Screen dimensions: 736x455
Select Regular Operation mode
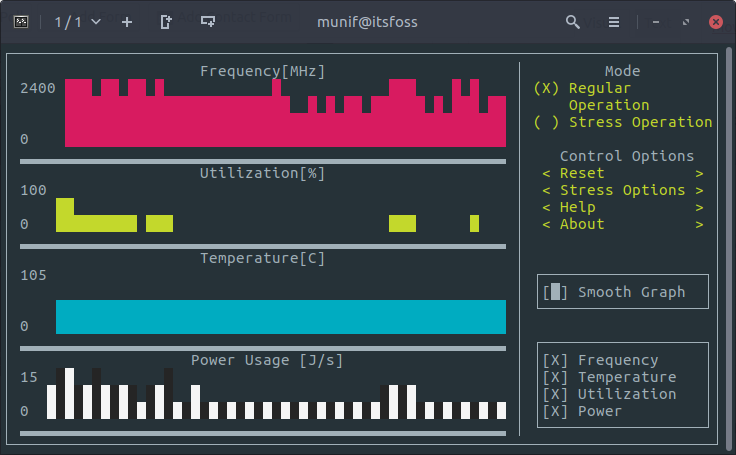547,88
